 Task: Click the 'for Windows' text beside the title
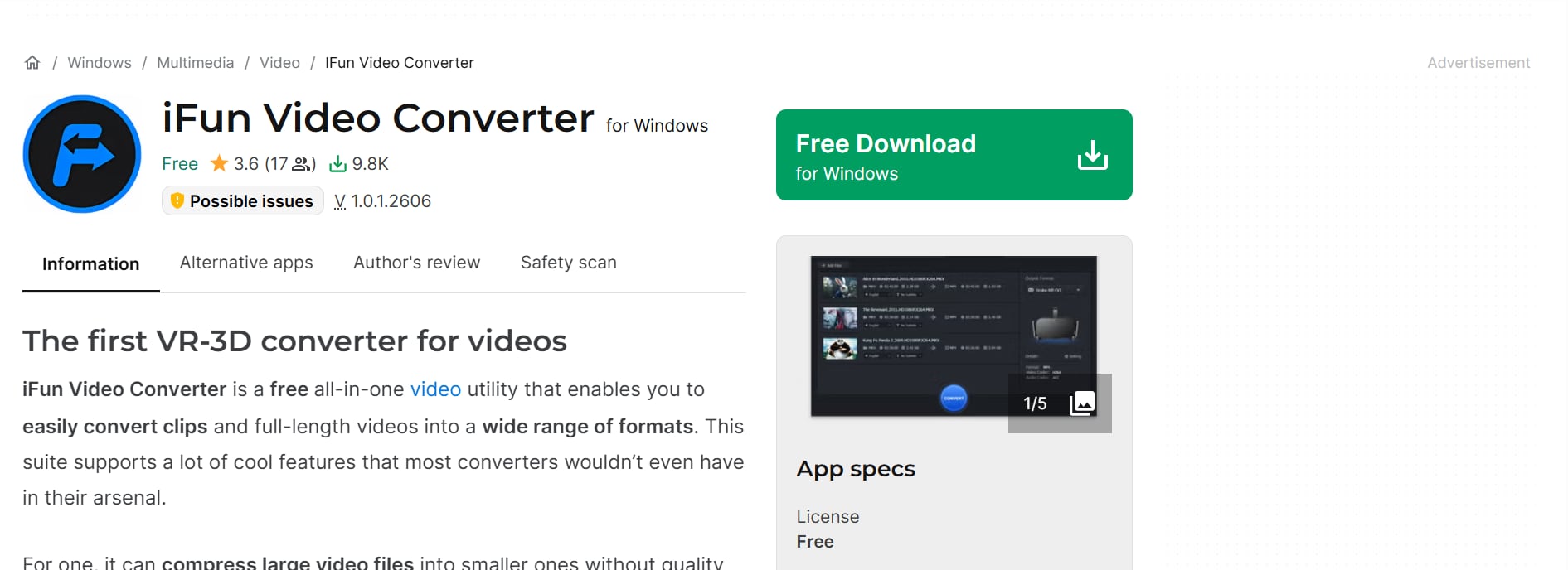657,126
